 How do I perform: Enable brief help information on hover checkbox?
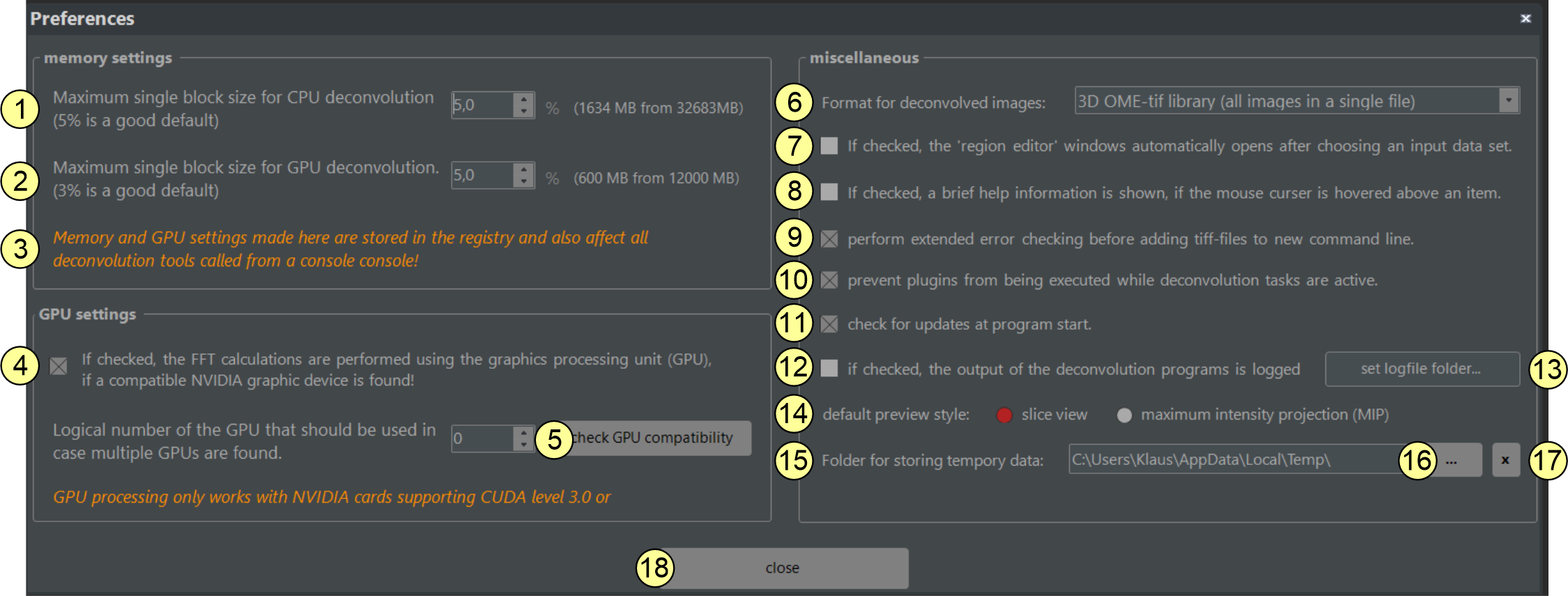[829, 192]
